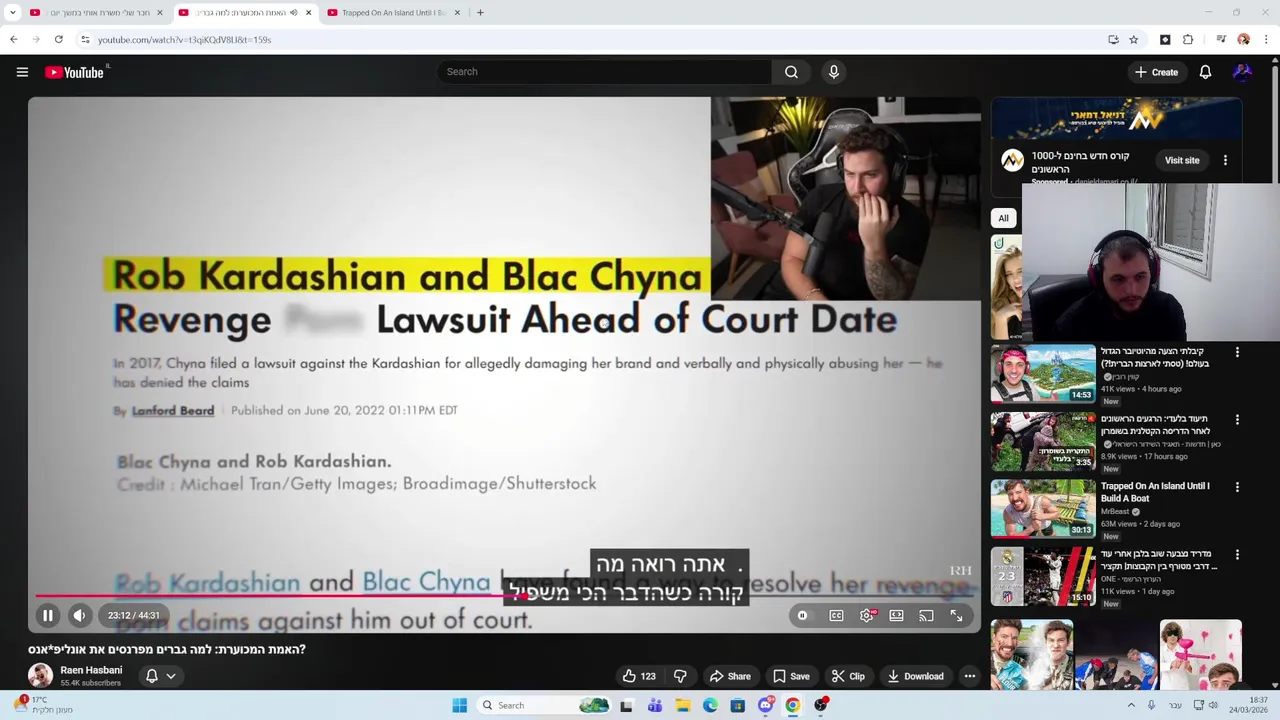Reload the current page
This screenshot has width=1280, height=720.
click(x=59, y=40)
